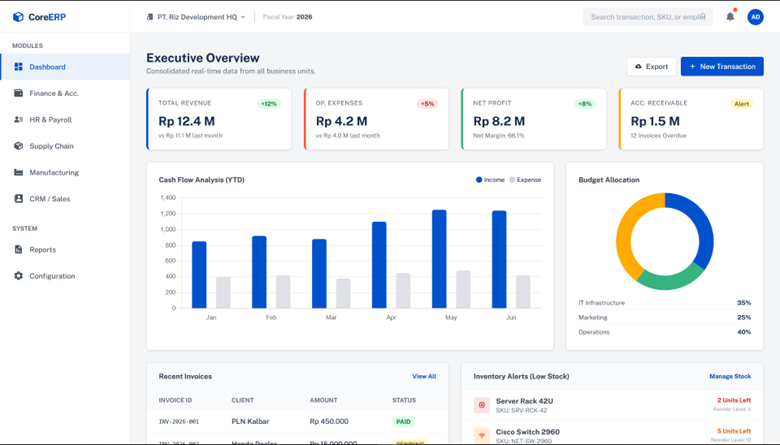
Task: Click the Manufacturing factory icon
Action: point(18,173)
